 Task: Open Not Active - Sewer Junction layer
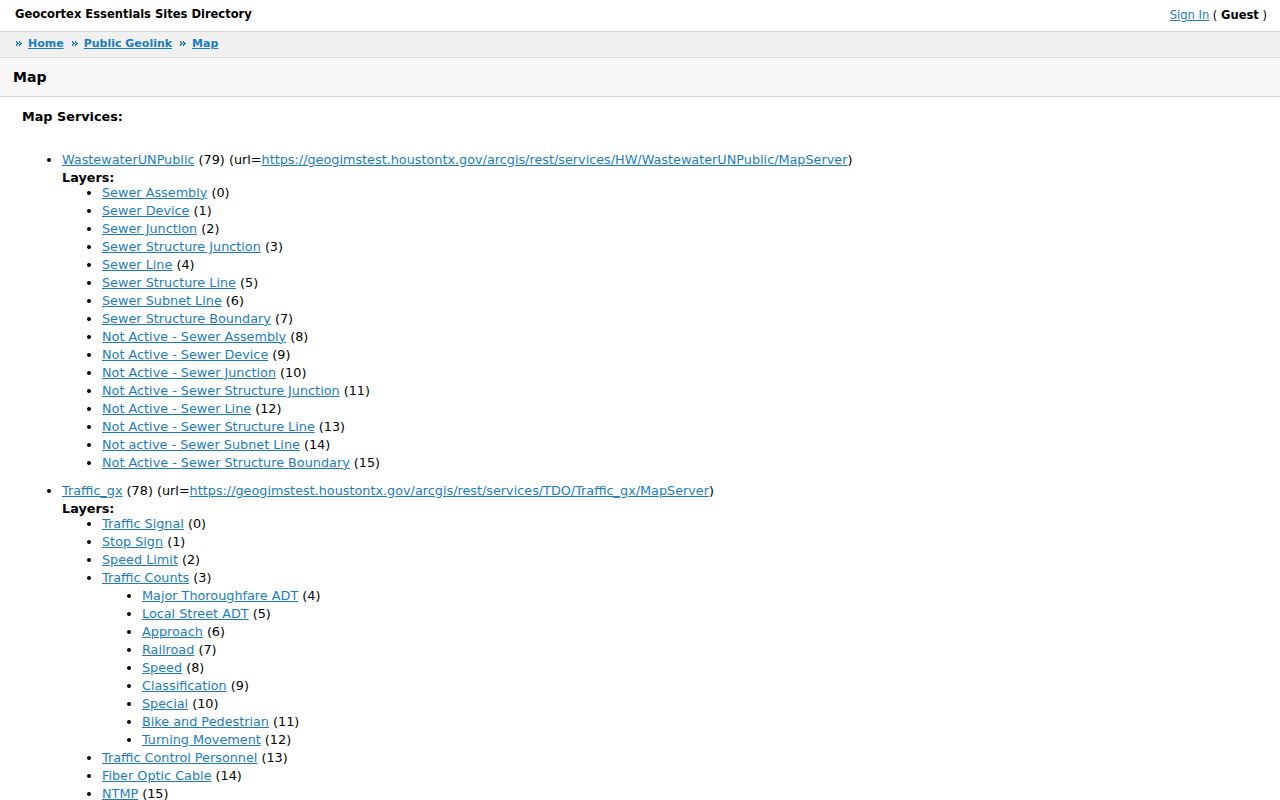[x=189, y=373]
